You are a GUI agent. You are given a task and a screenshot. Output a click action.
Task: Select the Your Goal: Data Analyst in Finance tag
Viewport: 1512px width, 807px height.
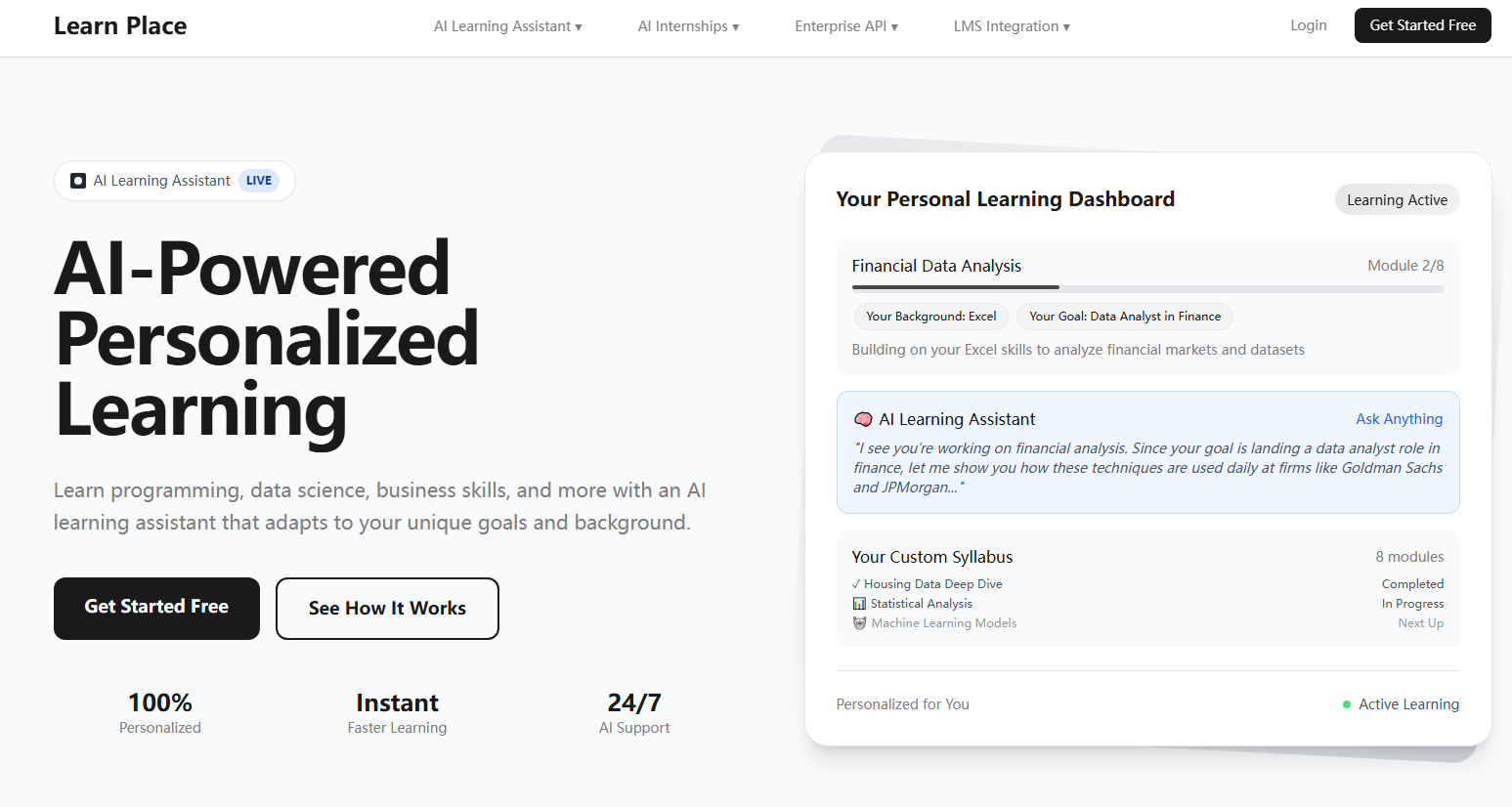(1124, 316)
